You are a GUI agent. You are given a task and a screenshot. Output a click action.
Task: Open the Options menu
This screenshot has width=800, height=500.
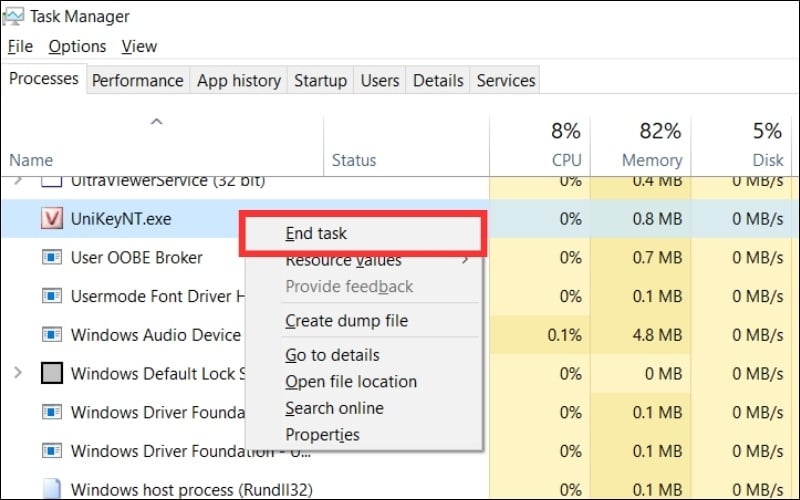coord(77,46)
